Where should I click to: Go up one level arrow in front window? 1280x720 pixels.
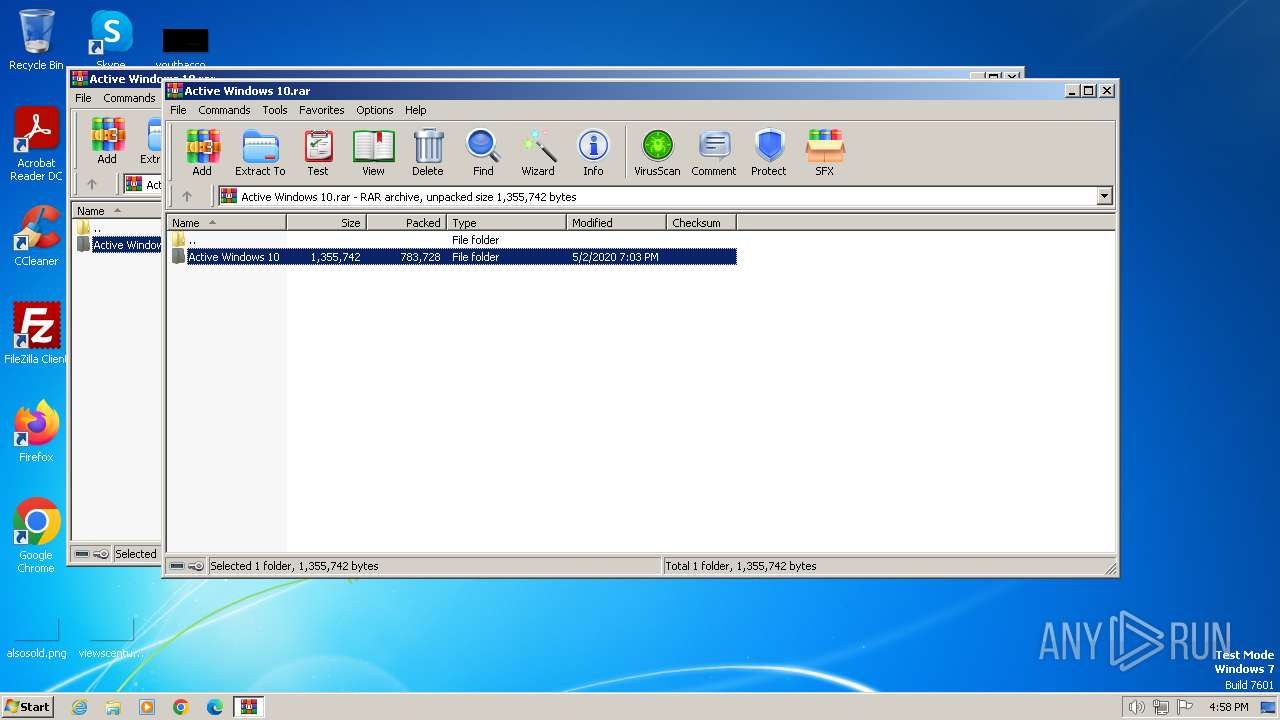tap(187, 196)
